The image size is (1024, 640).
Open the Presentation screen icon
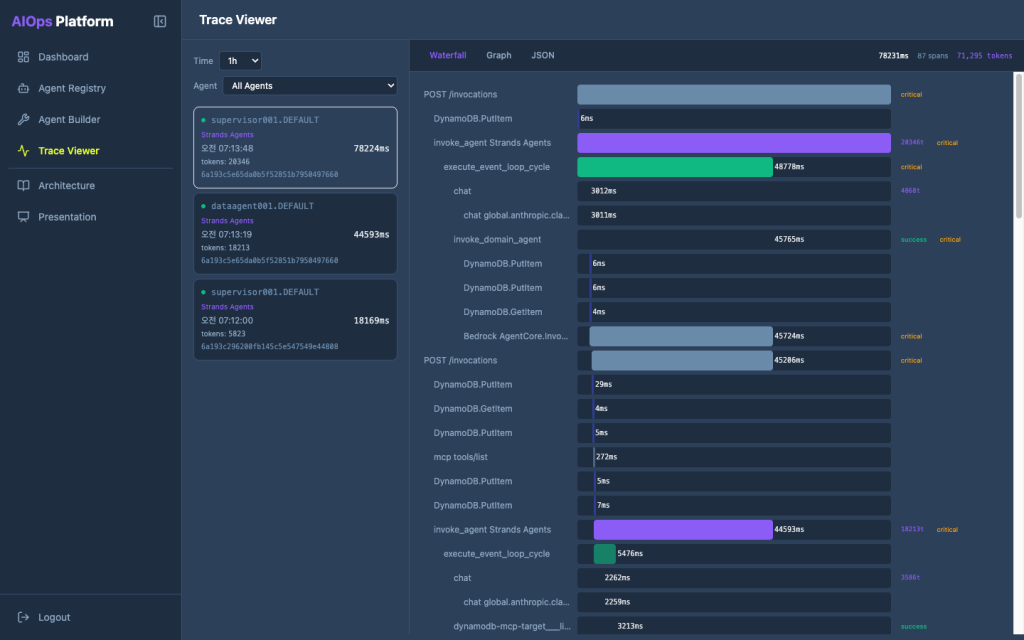coord(24,217)
